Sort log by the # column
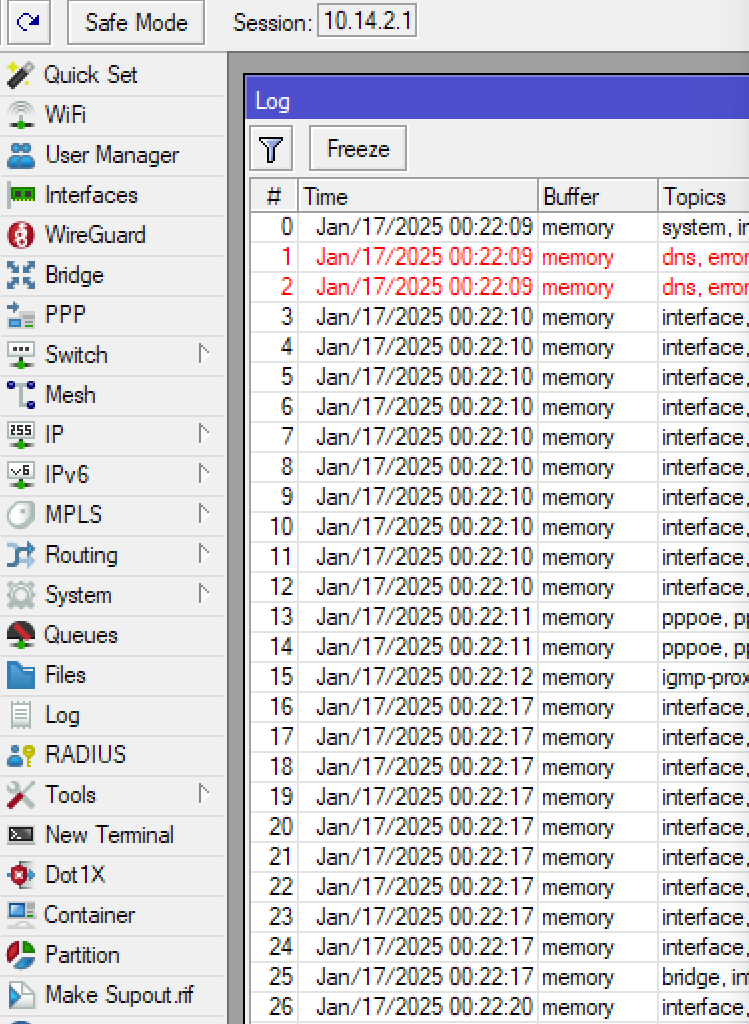The image size is (749, 1024). tap(274, 197)
